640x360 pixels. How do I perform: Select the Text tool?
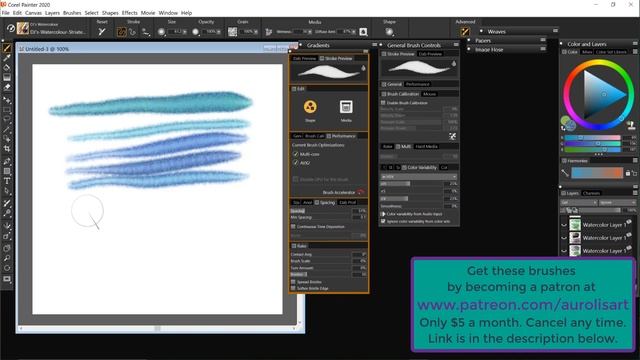tap(7, 181)
